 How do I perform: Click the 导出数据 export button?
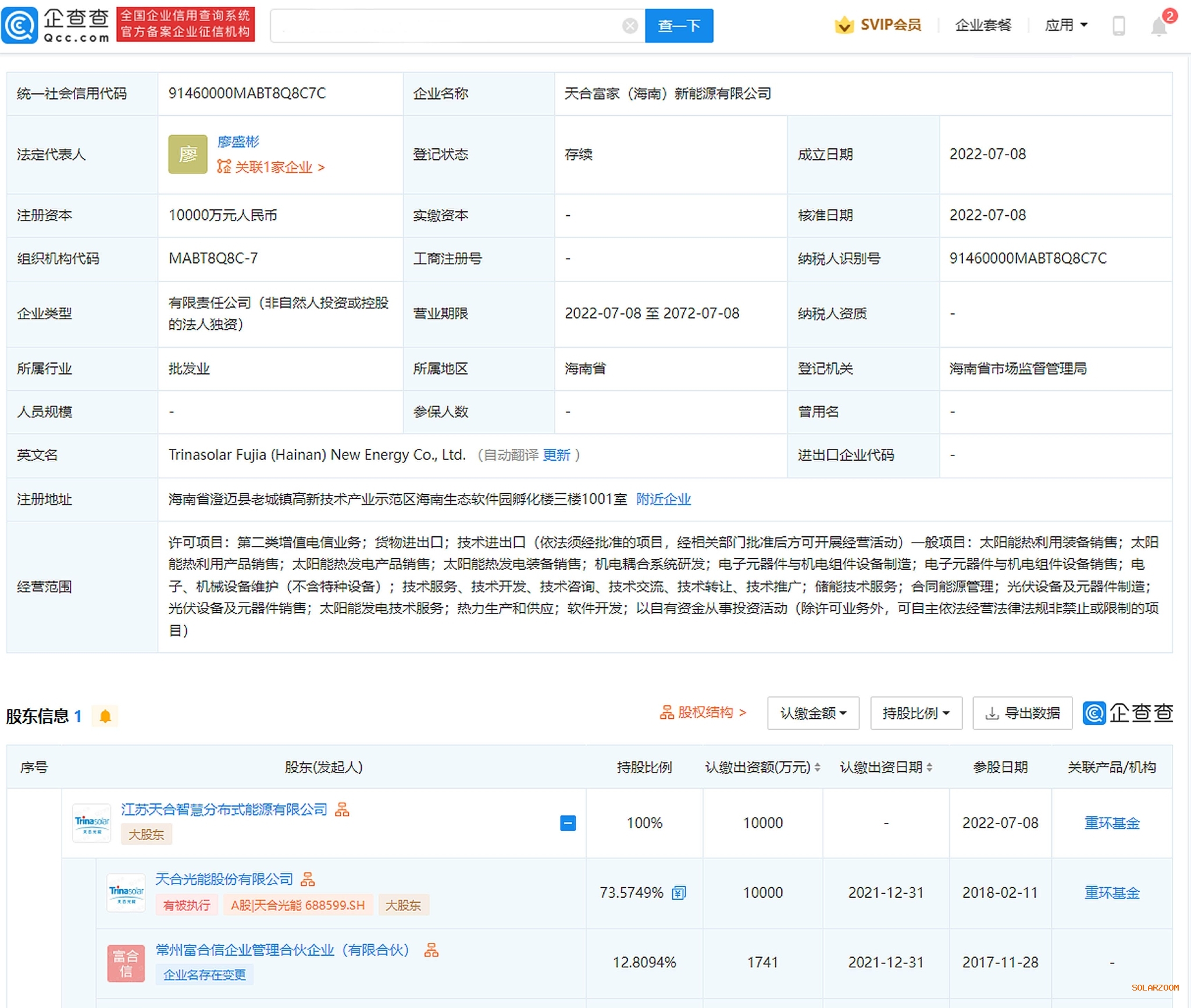point(1022,713)
